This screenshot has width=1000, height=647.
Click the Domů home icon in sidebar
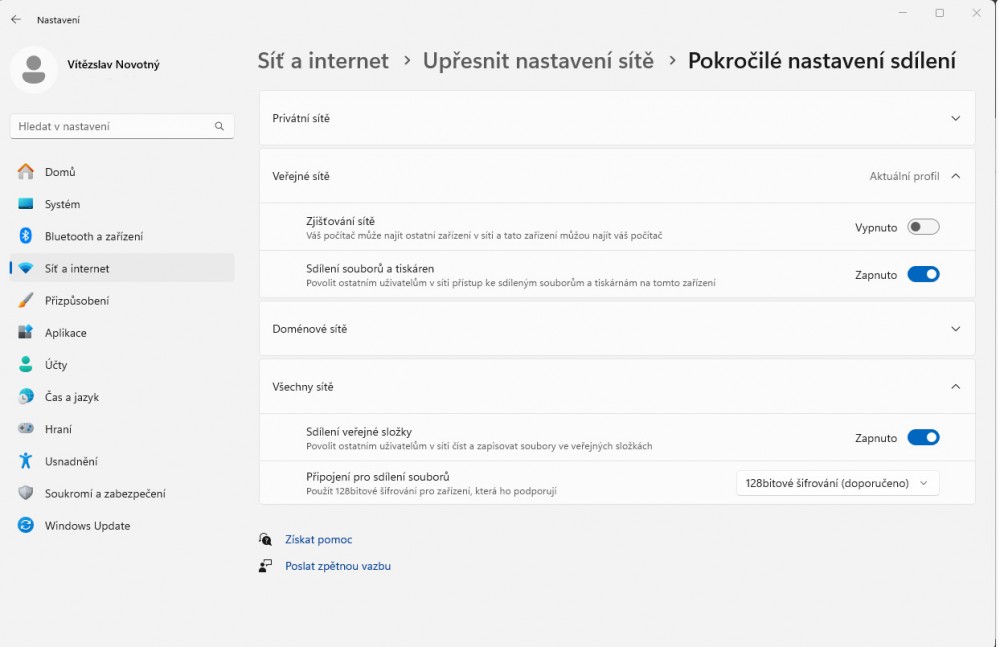(x=26, y=172)
